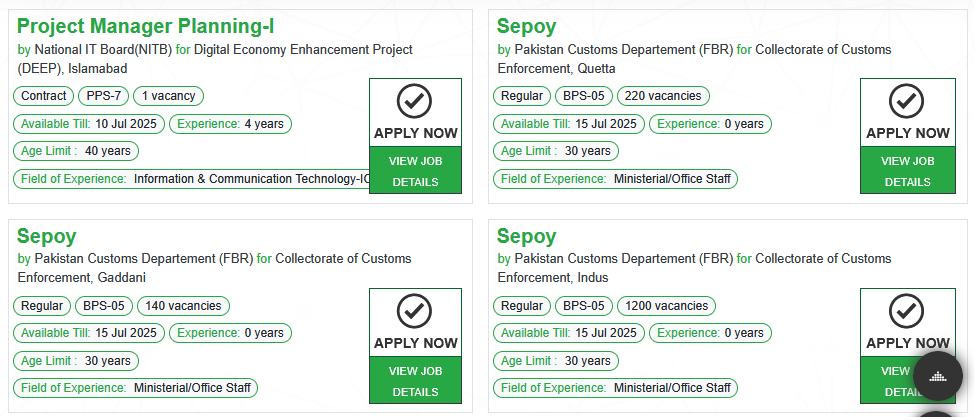Click checkmark icon on Sepoy Gaddani card
This screenshot has height=420, width=978.
point(414,311)
